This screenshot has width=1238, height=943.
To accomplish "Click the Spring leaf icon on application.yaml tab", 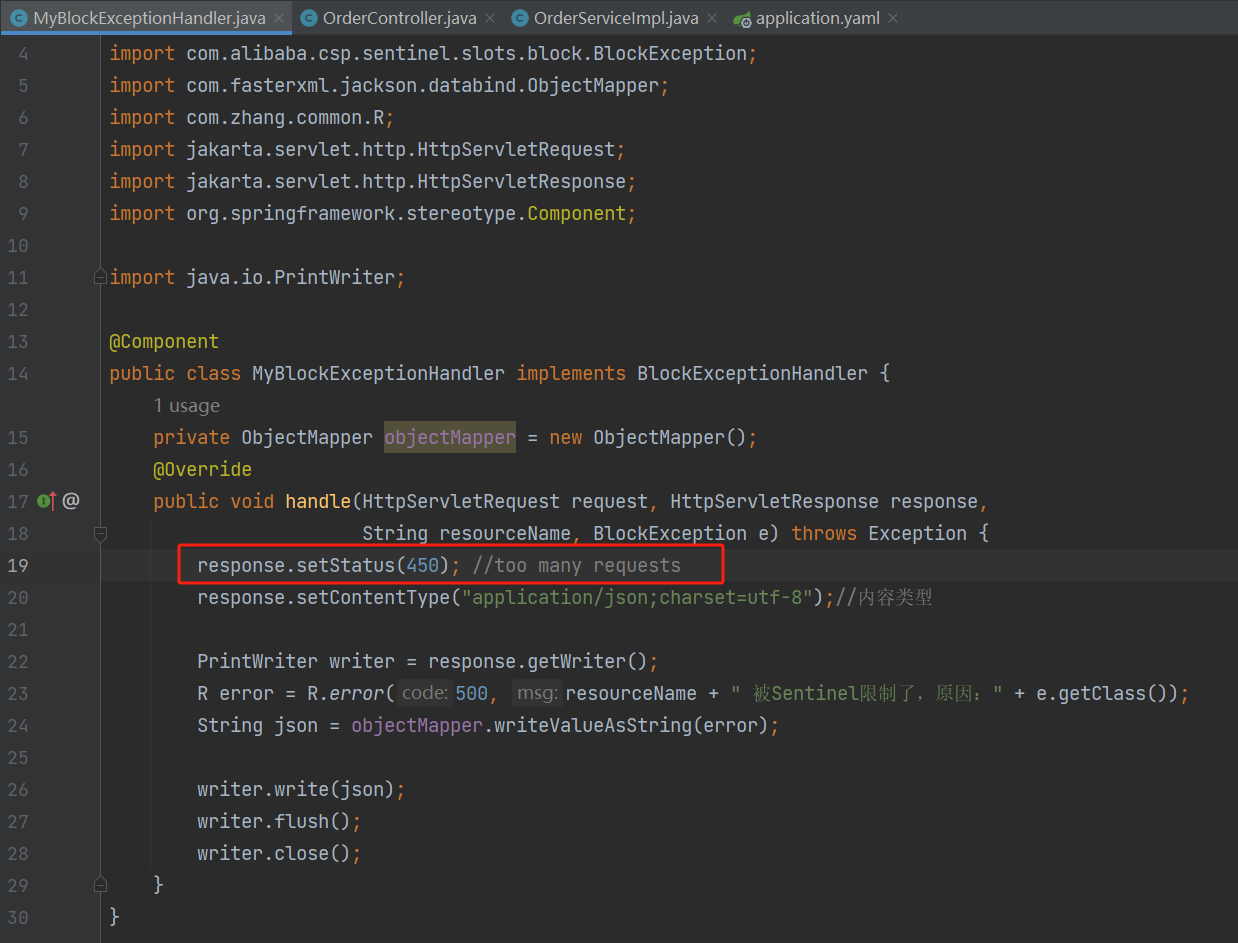I will click(741, 18).
